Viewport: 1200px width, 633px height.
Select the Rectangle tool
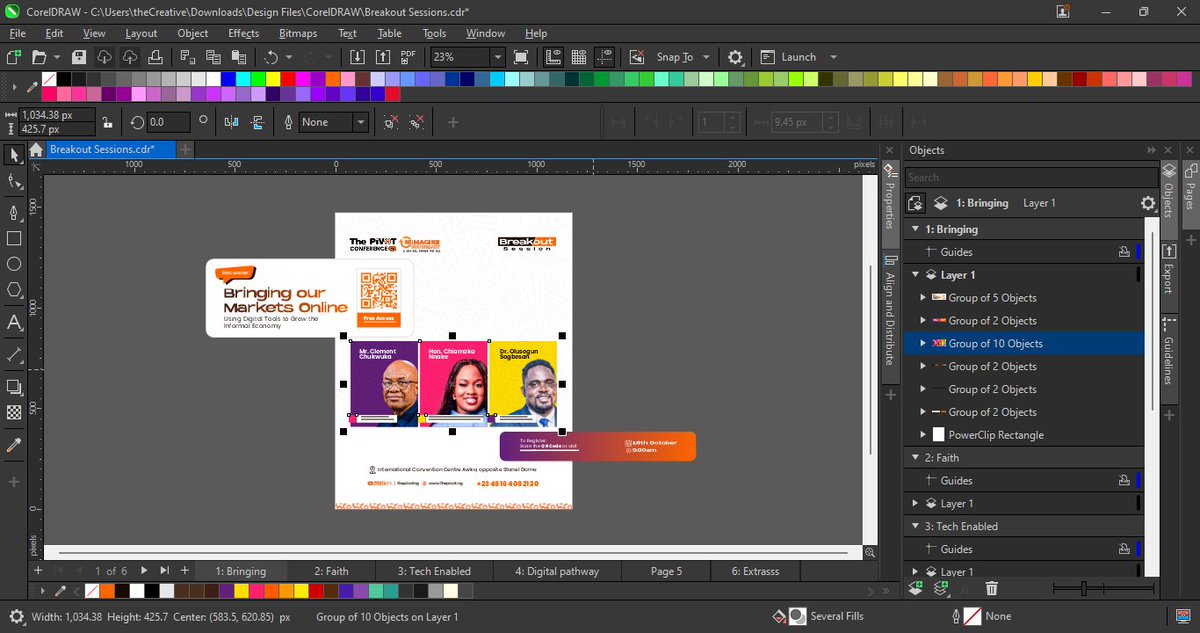pos(14,239)
